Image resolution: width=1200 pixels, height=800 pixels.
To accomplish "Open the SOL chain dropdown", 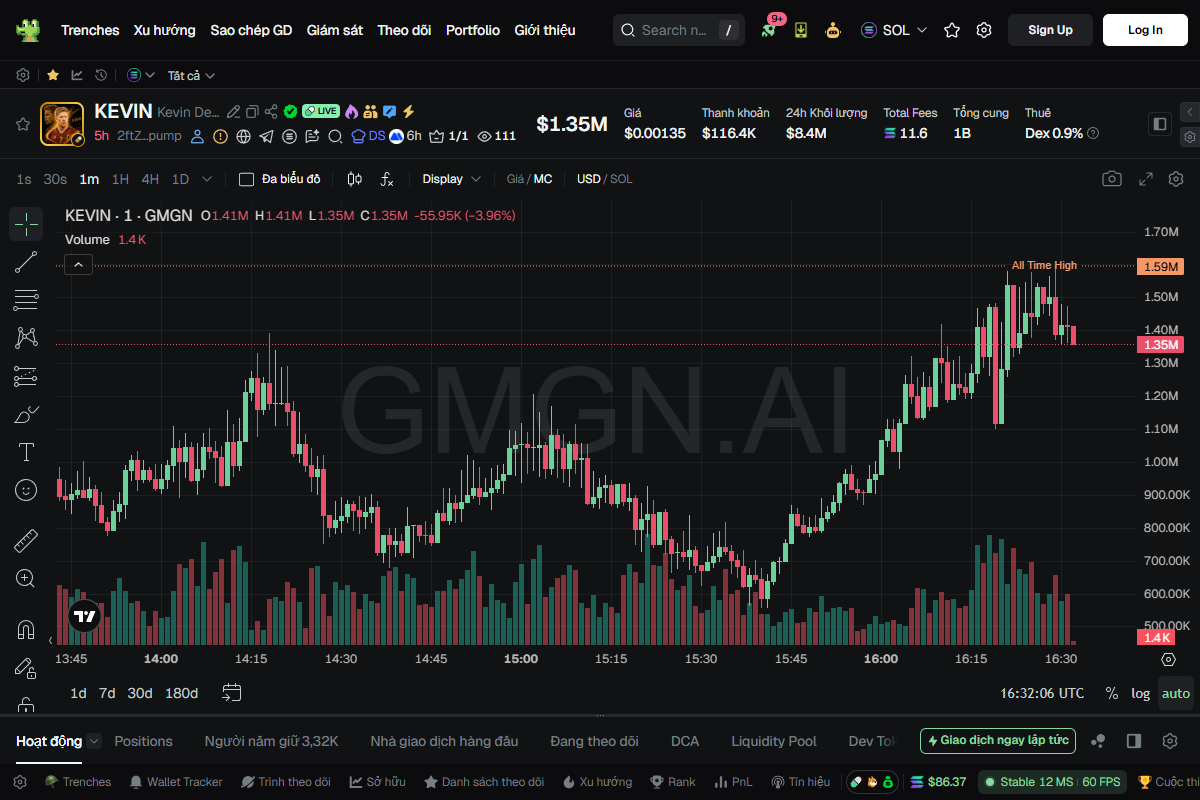I will (x=894, y=30).
